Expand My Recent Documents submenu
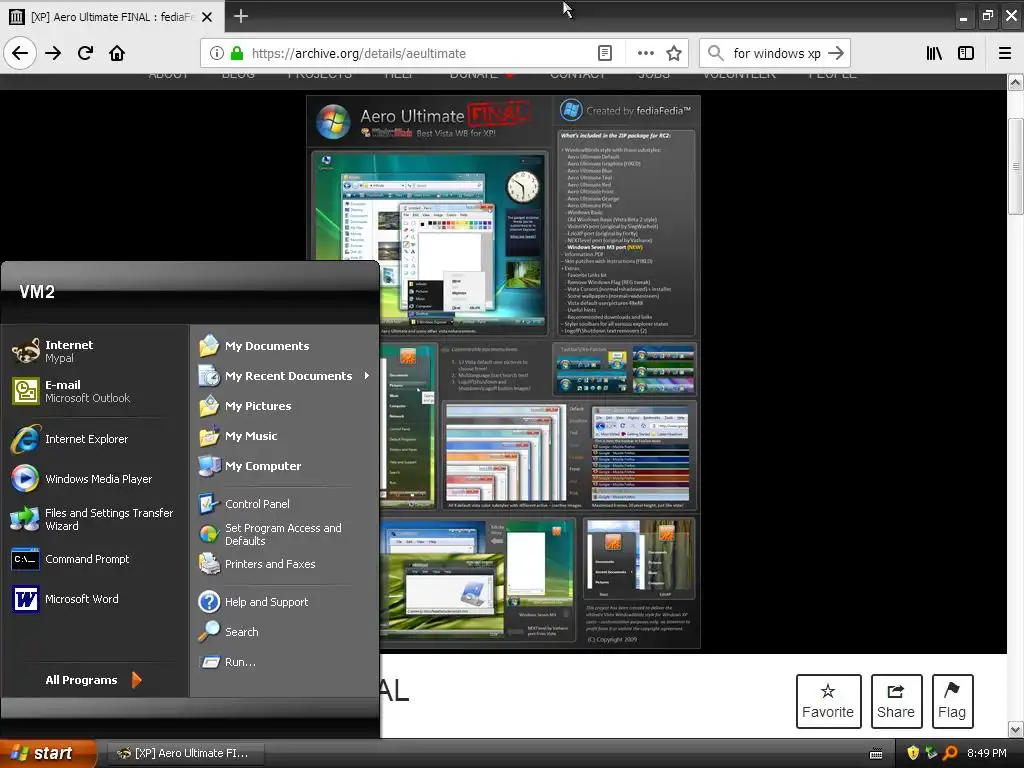The image size is (1024, 768). (285, 376)
